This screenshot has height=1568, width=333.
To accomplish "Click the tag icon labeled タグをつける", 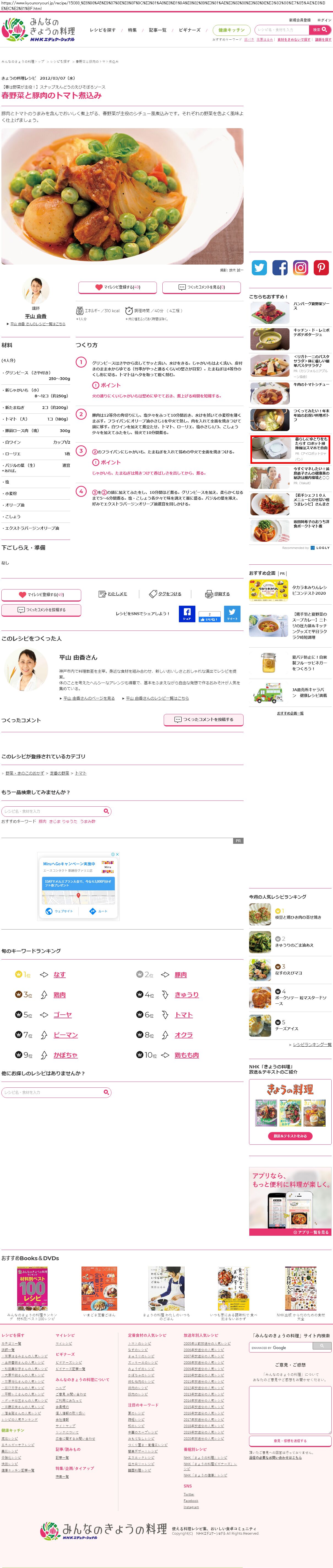I will [165, 594].
